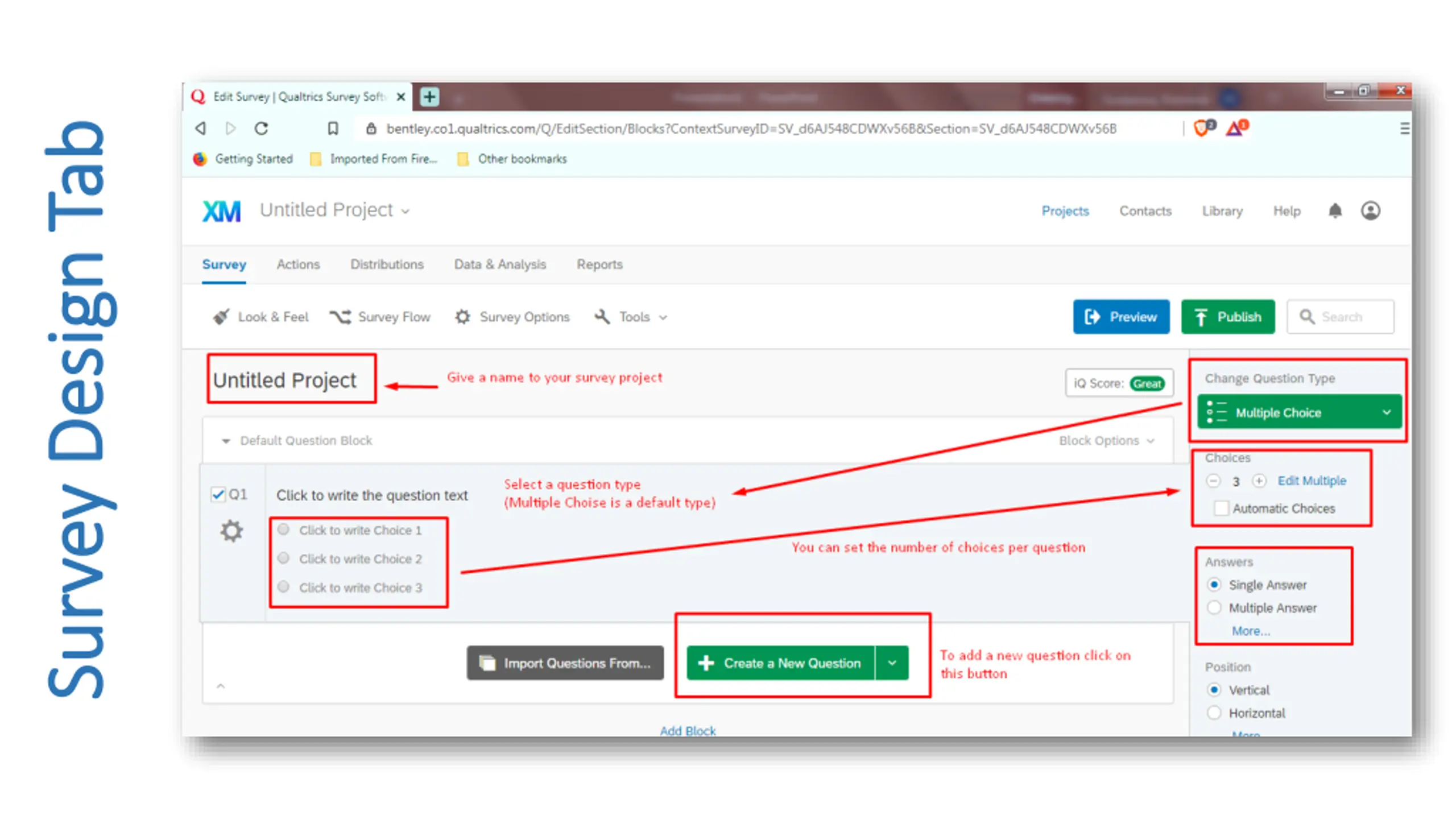Screen dimensions: 1456x819
Task: Decrease choices with the minus icon
Action: (1213, 481)
